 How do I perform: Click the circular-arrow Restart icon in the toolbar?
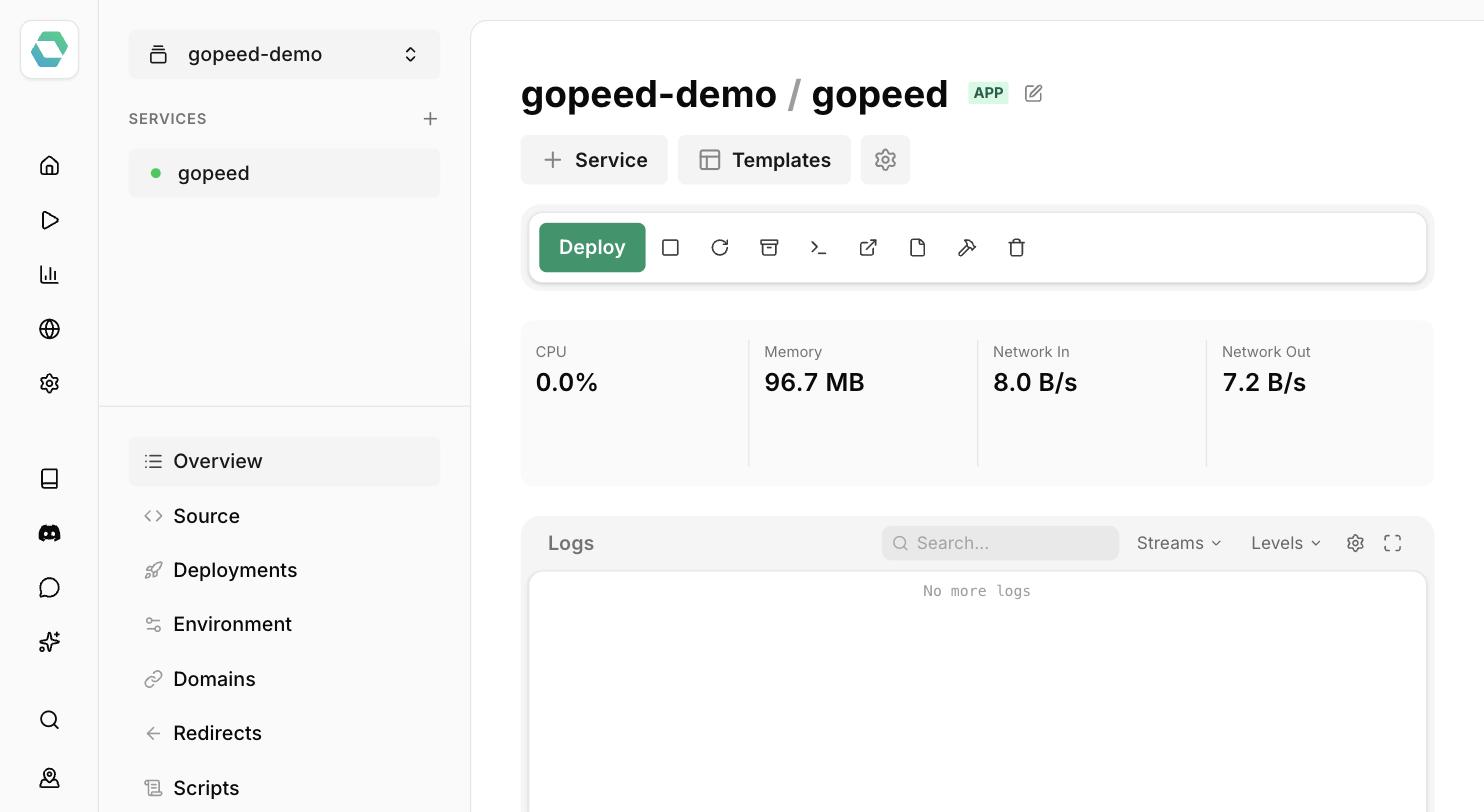coord(720,247)
